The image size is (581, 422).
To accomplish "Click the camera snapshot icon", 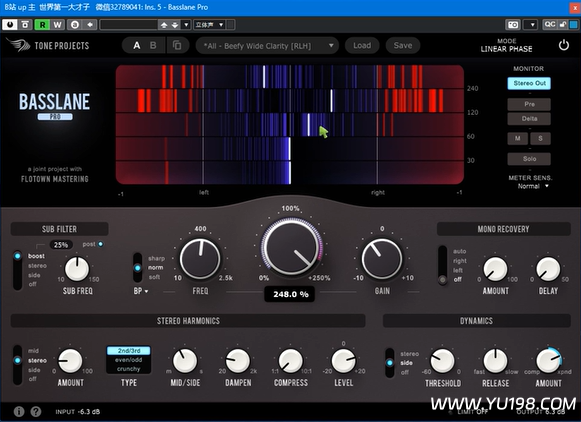I will coord(513,25).
